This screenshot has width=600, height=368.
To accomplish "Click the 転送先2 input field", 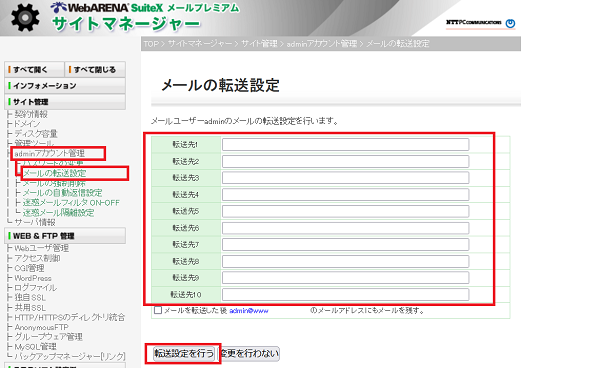I will click(x=346, y=161).
